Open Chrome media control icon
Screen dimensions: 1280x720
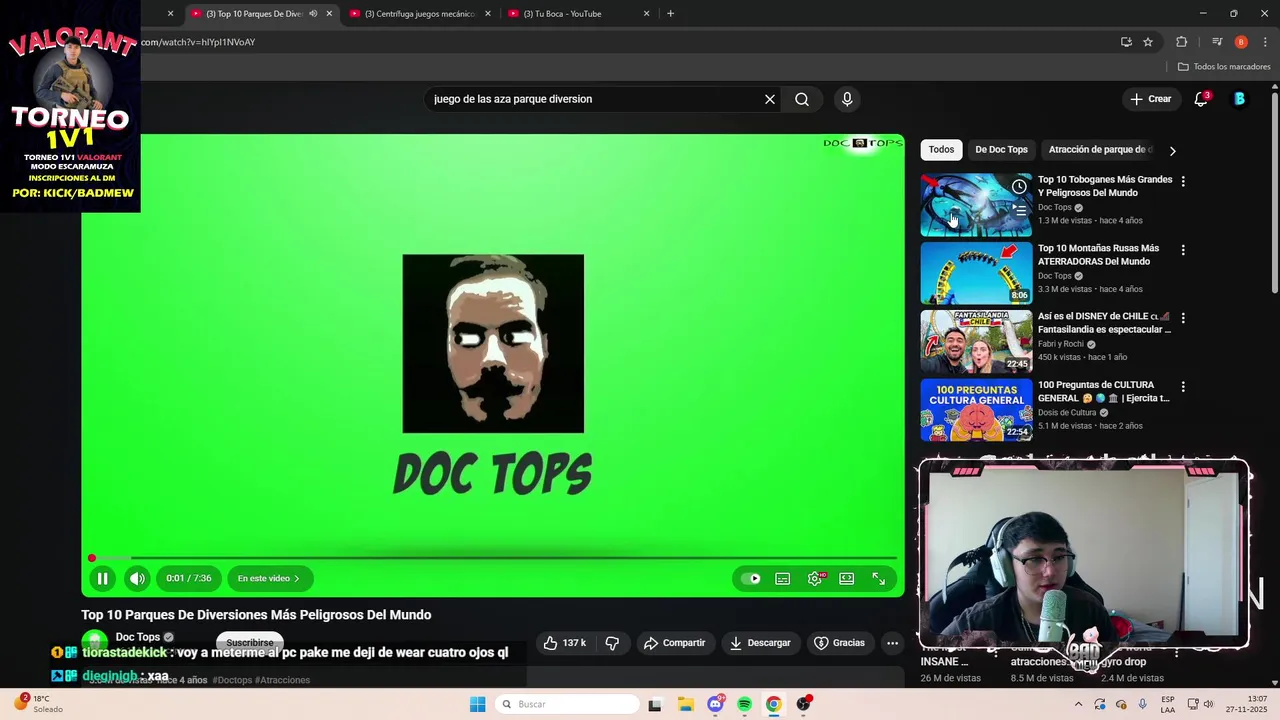click(1217, 42)
